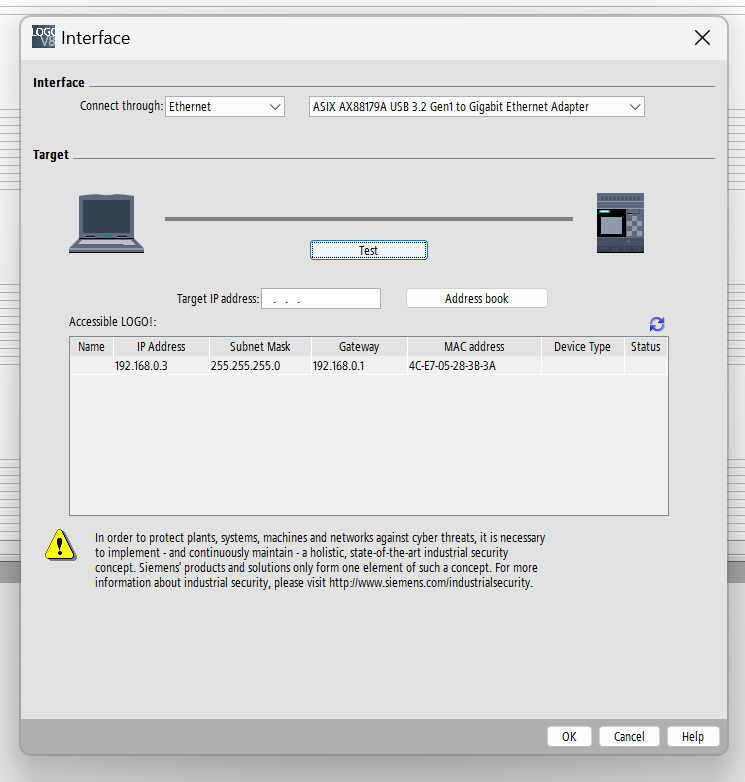Image resolution: width=745 pixels, height=782 pixels.
Task: Open Help for the Interface dialog
Action: [693, 736]
